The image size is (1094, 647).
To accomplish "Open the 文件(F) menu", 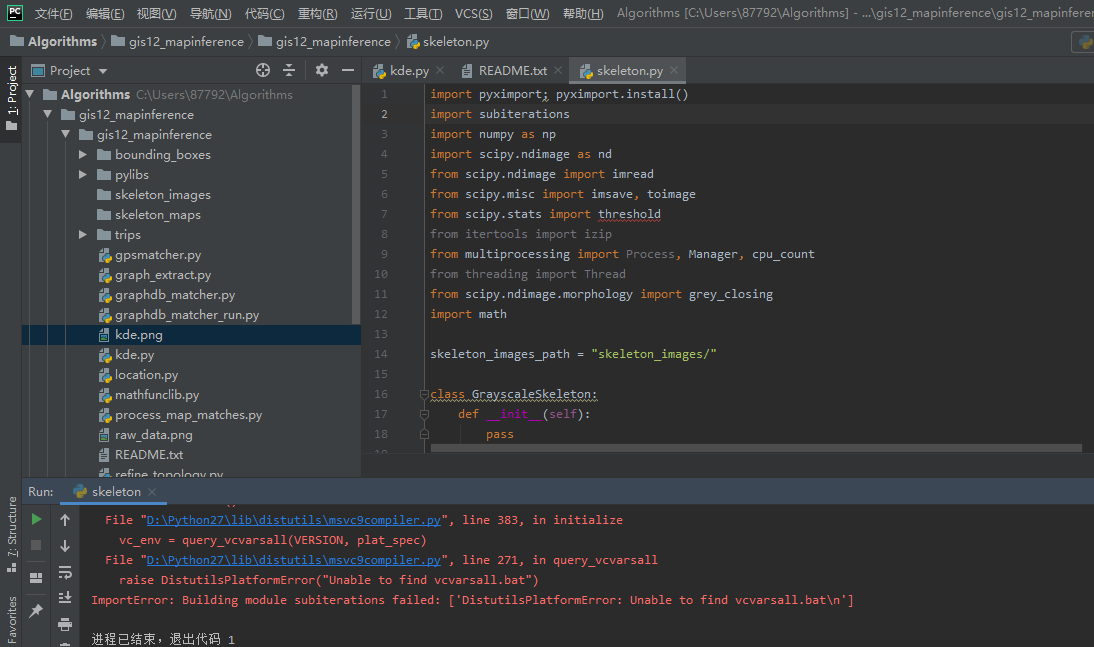I will [x=54, y=13].
